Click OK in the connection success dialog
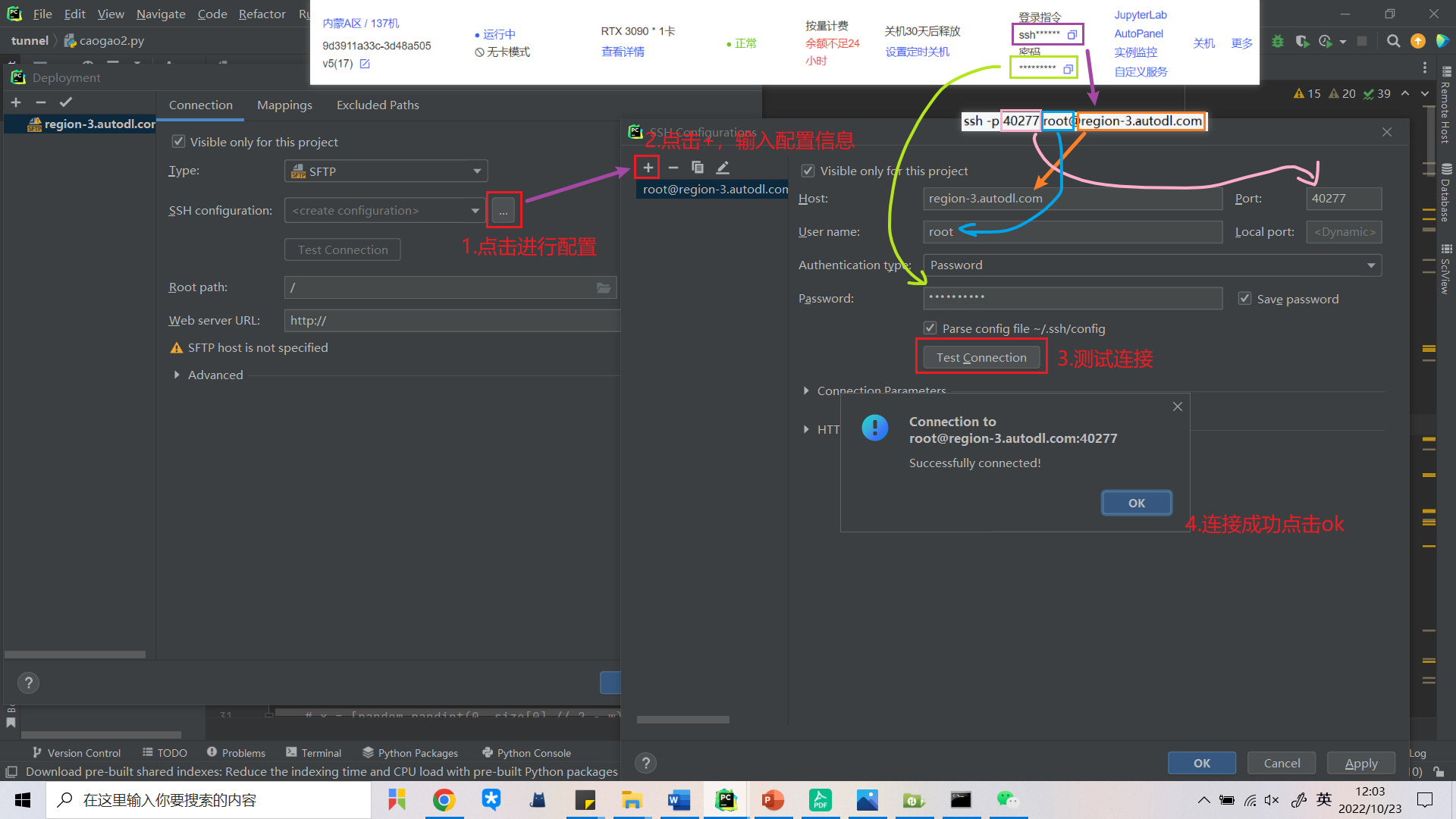Screen dimensions: 1456x819 click(1136, 503)
